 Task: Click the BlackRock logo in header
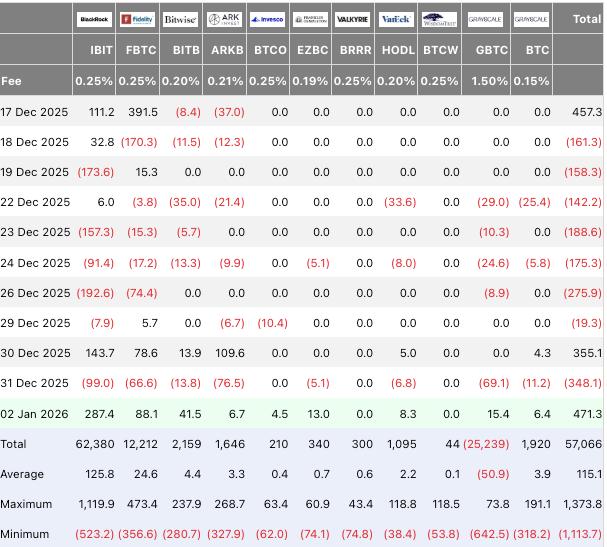[x=95, y=19]
